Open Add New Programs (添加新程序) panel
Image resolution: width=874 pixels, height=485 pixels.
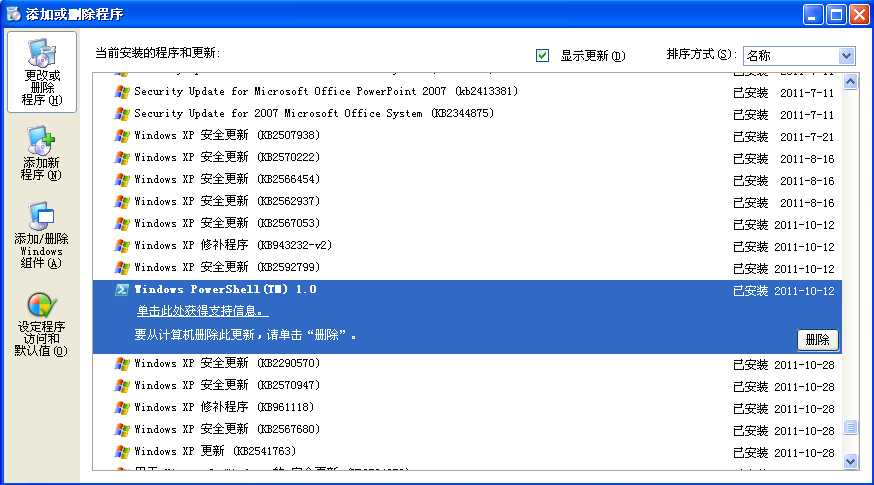tap(42, 153)
